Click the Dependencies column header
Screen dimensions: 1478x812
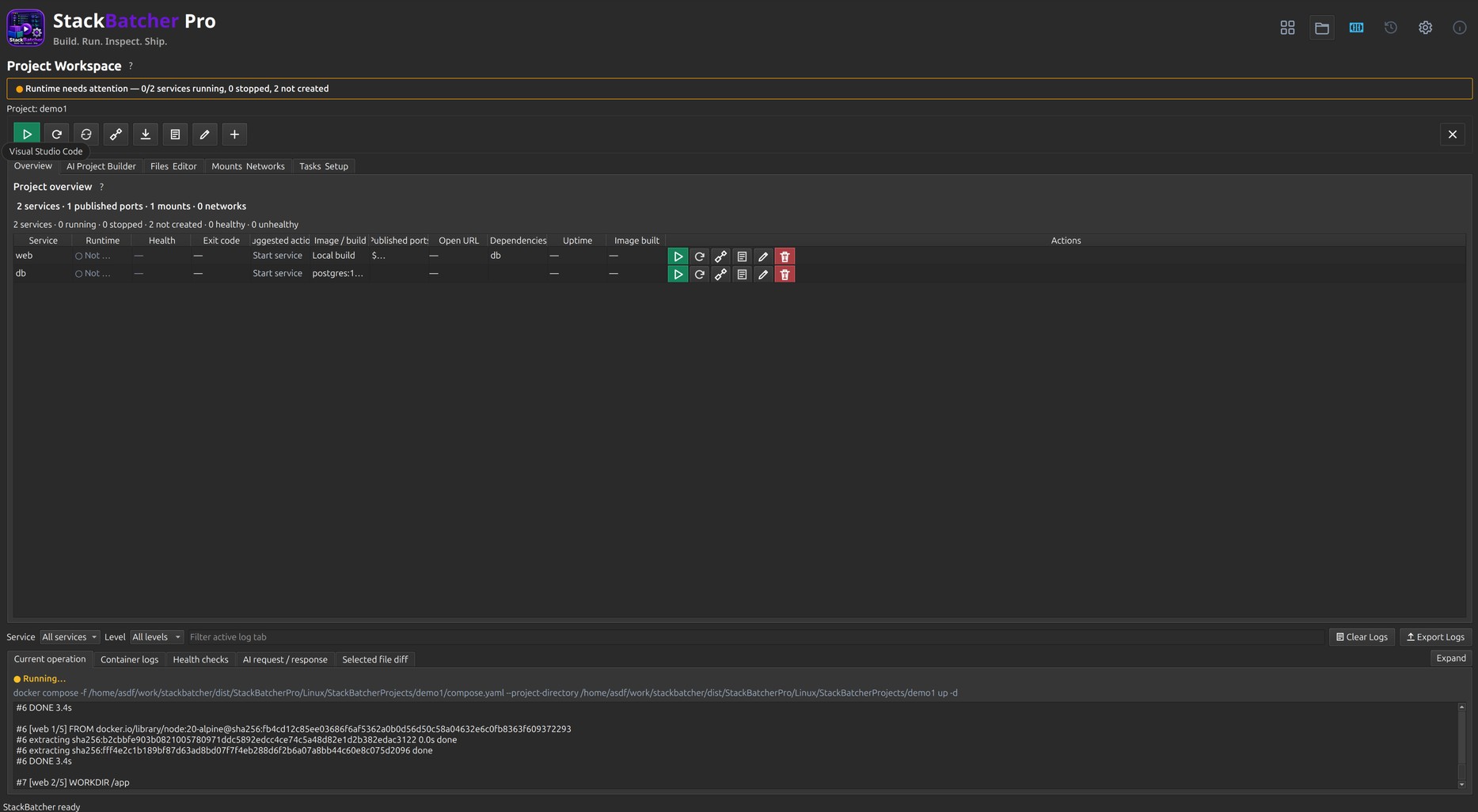point(518,241)
